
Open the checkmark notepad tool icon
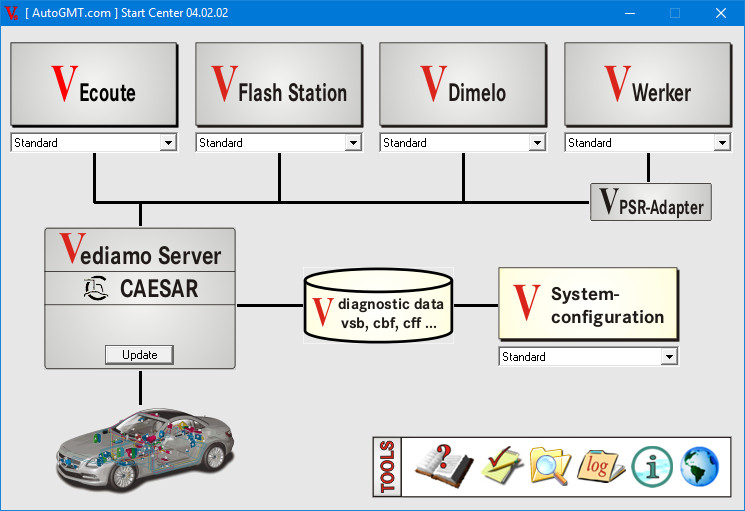tap(502, 466)
